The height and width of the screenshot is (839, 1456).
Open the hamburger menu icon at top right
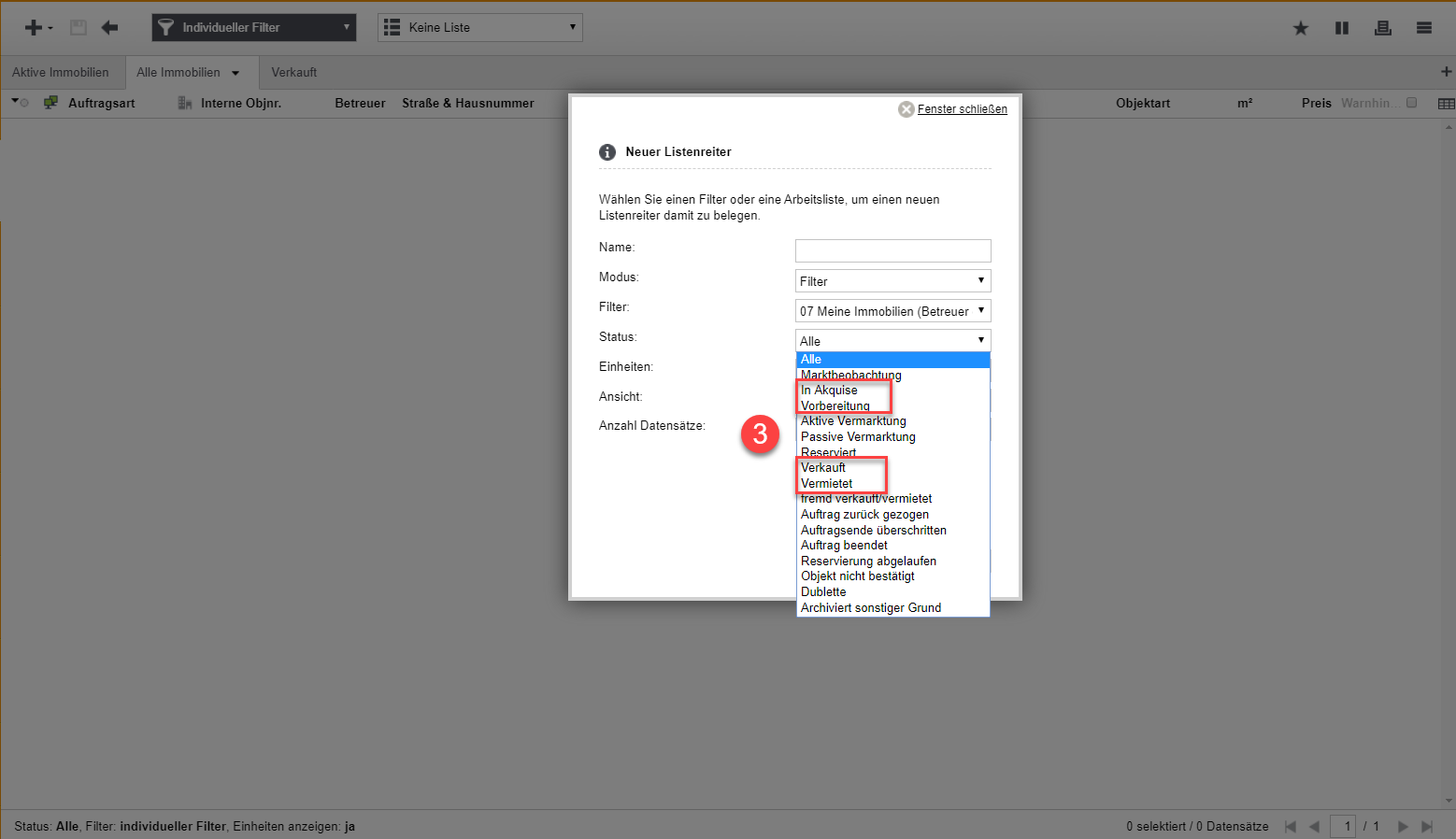click(x=1423, y=28)
